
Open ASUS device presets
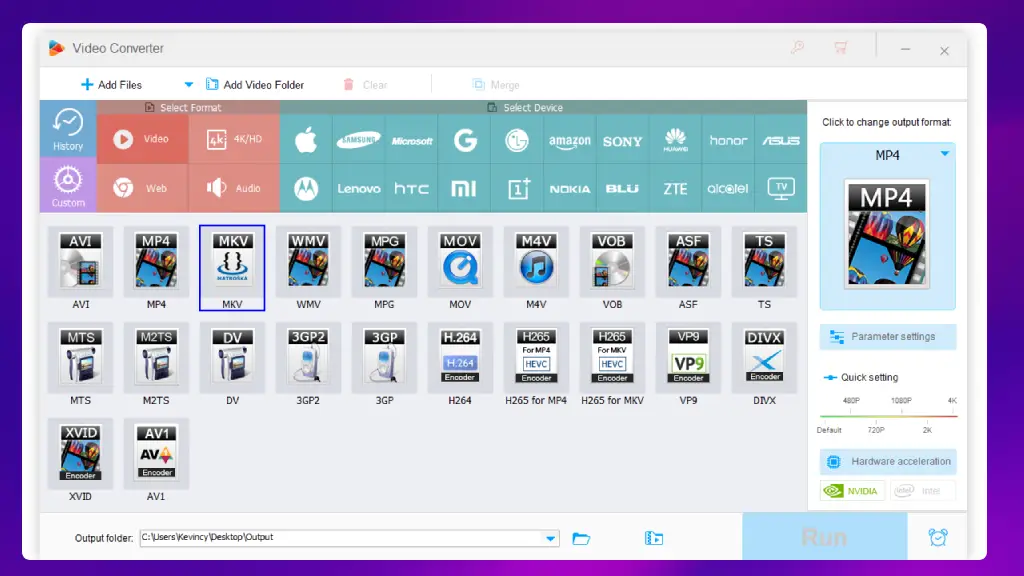pyautogui.click(x=781, y=140)
